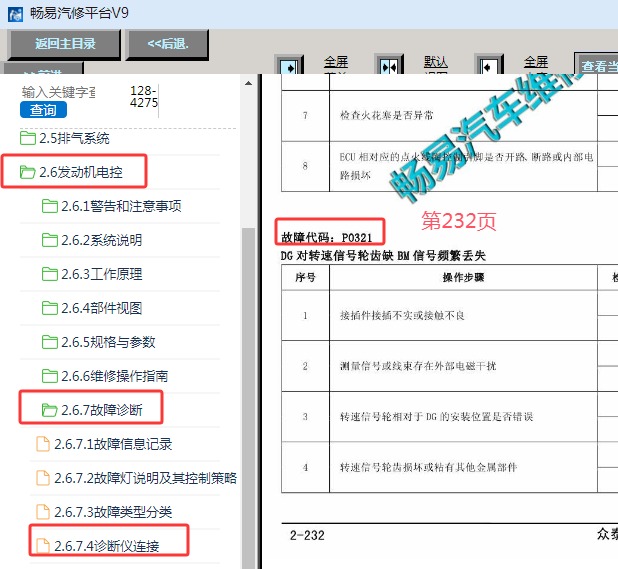
Task: Click the 128-4275 number text
Action: pyautogui.click(x=144, y=97)
